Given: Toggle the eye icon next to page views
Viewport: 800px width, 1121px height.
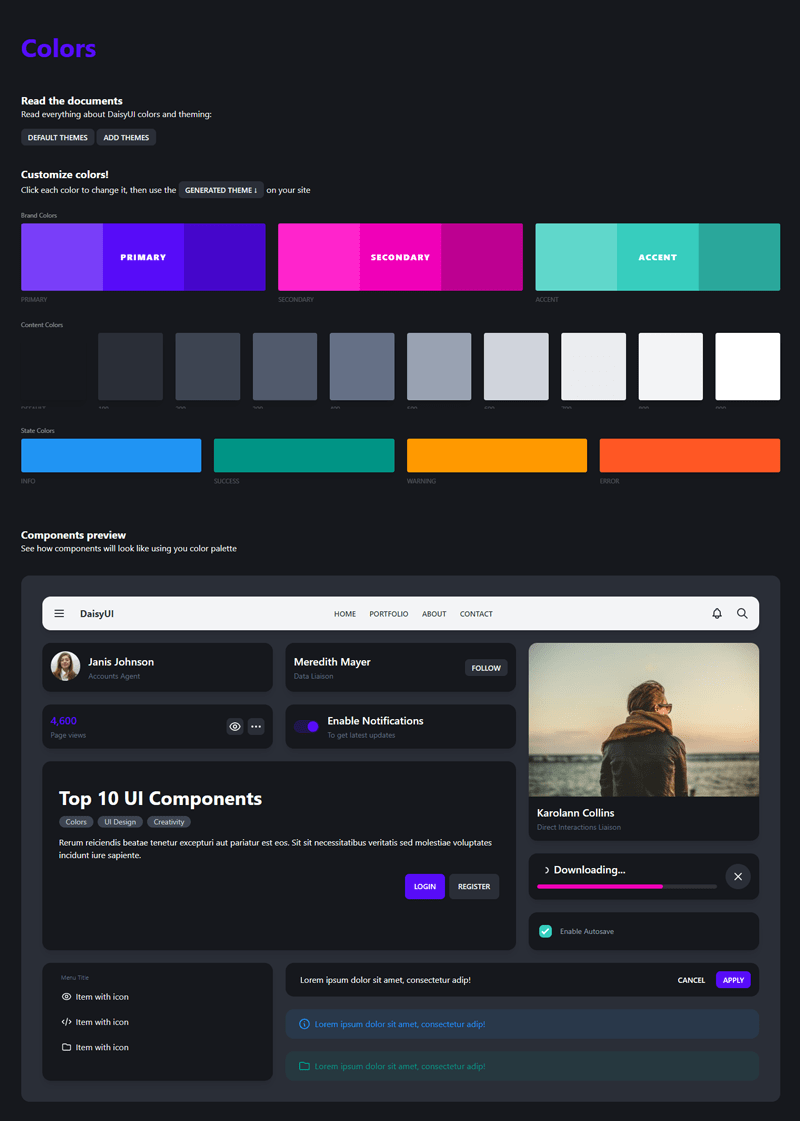Looking at the screenshot, I should click(x=235, y=726).
